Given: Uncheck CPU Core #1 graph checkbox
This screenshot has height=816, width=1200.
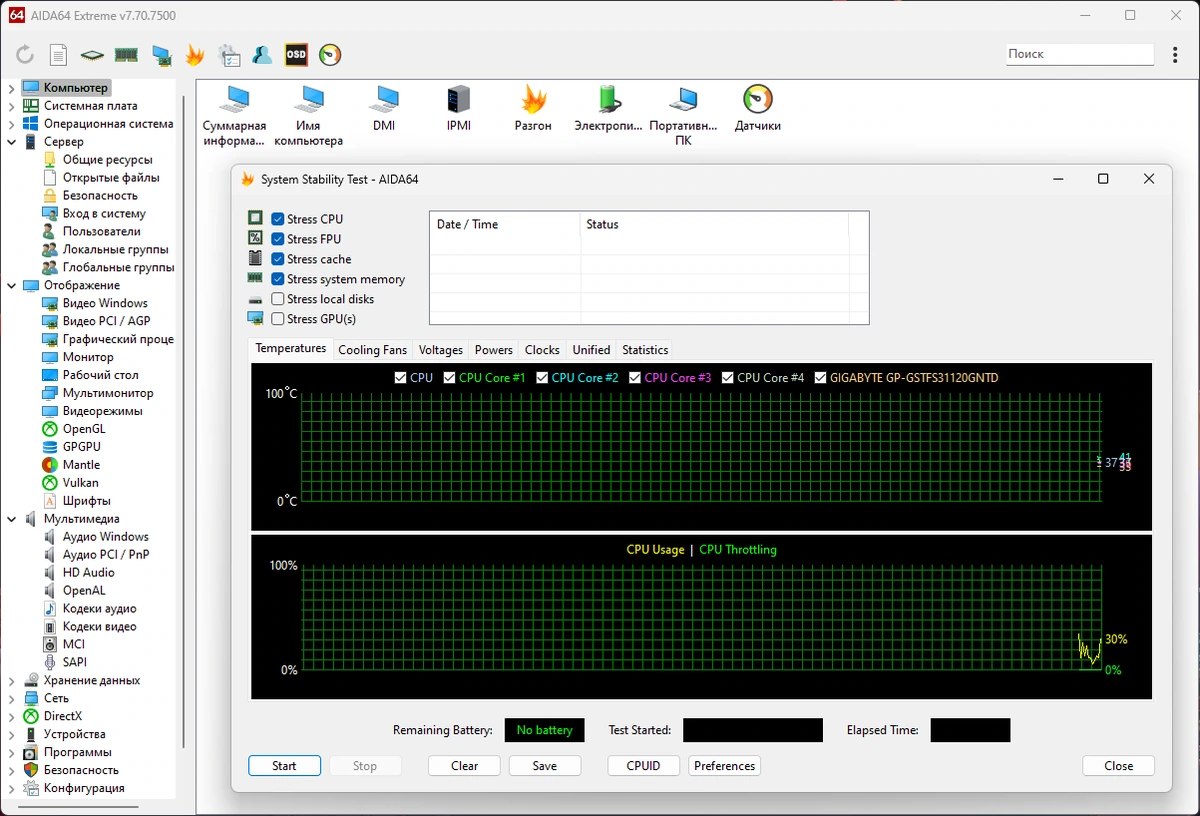Looking at the screenshot, I should point(450,378).
